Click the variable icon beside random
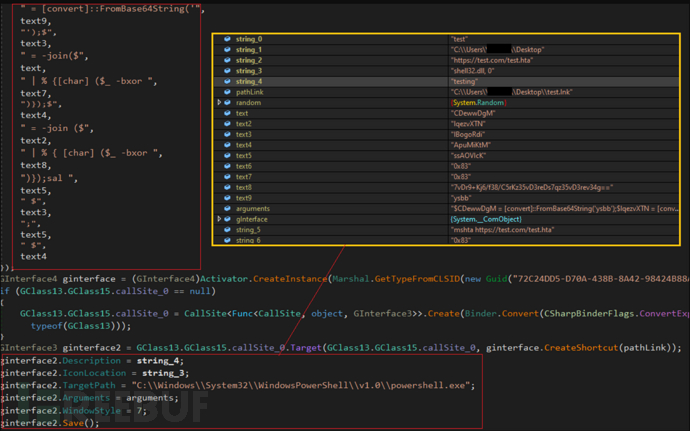Screen dimensions: 690x431 tap(227, 102)
